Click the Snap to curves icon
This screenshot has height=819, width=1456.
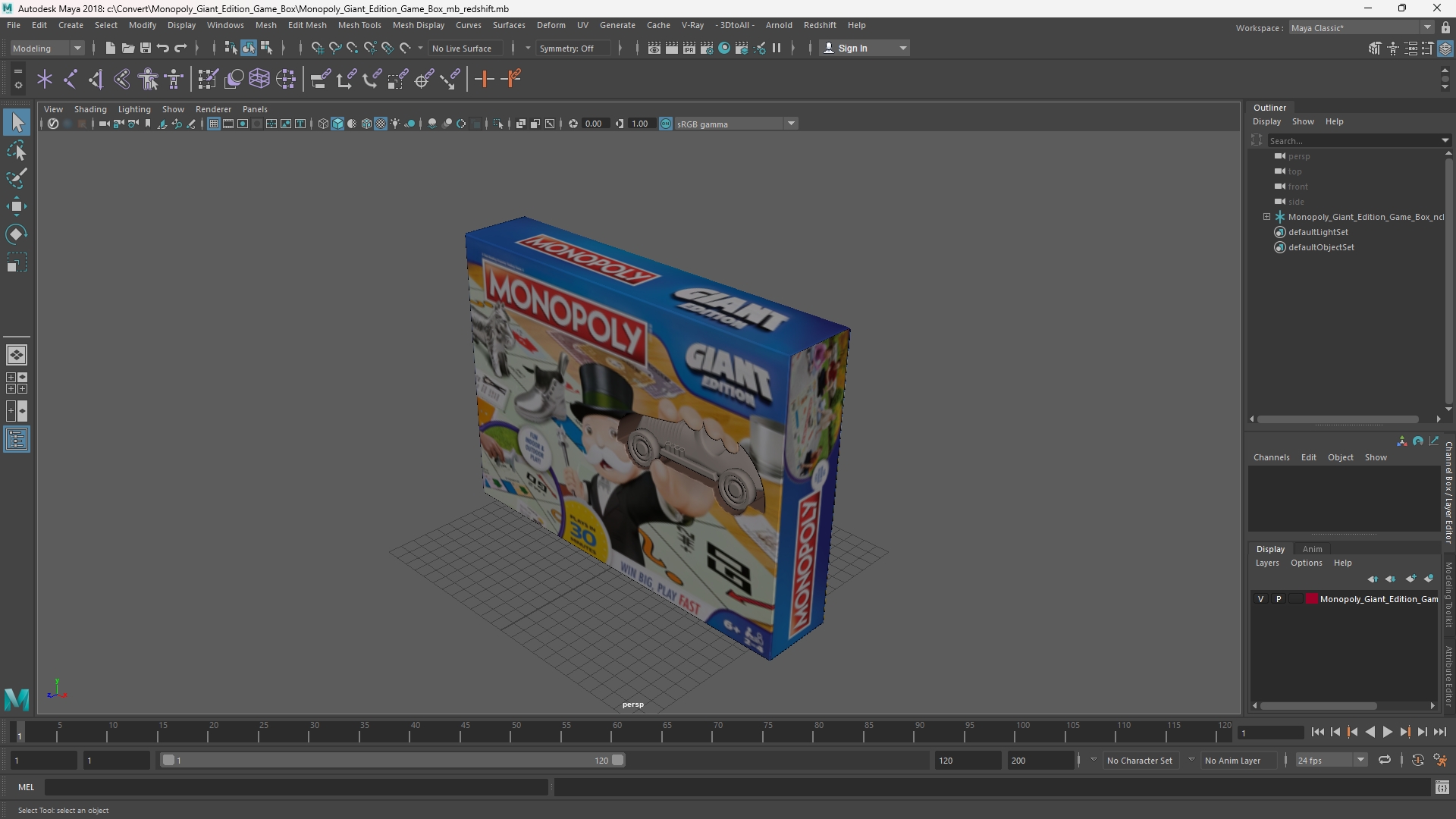pyautogui.click(x=335, y=48)
